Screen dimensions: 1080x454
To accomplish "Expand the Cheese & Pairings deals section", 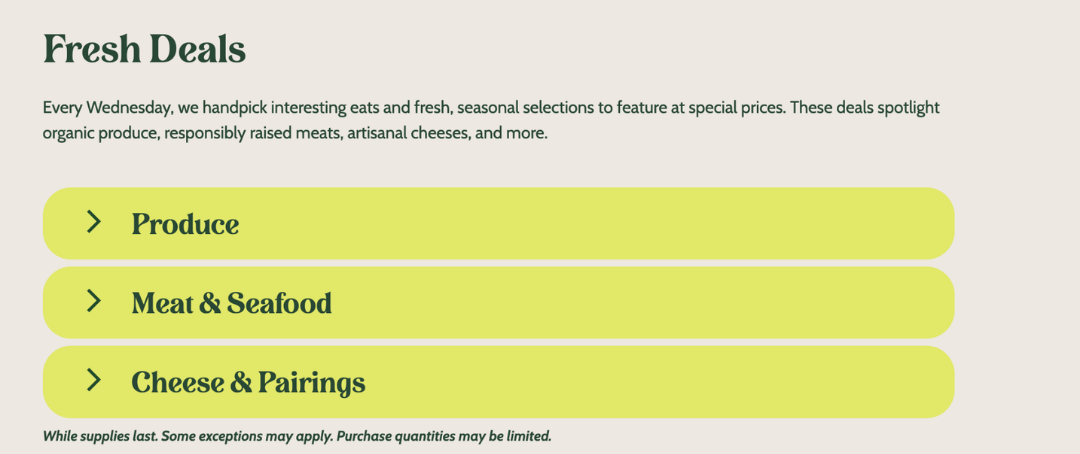I will click(x=499, y=382).
